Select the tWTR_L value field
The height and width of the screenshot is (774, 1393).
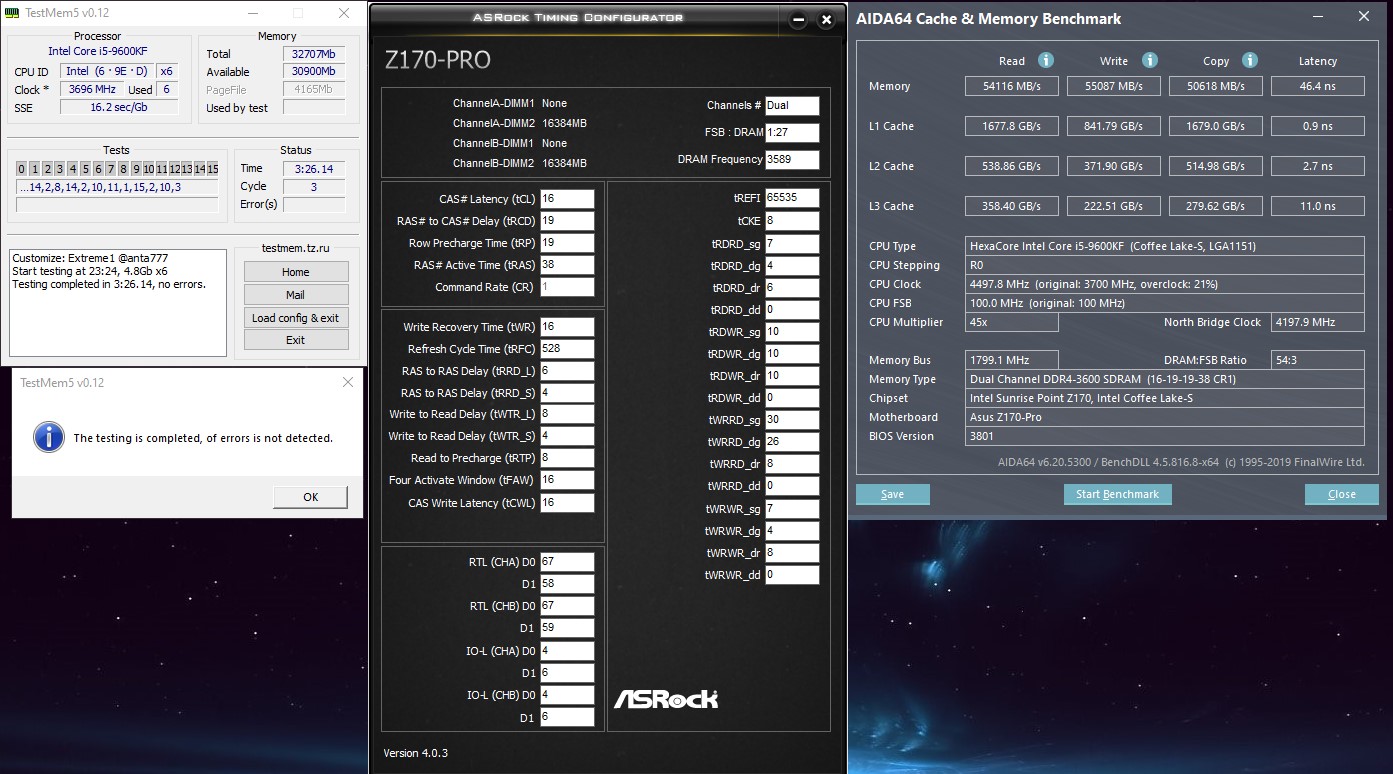tap(567, 414)
